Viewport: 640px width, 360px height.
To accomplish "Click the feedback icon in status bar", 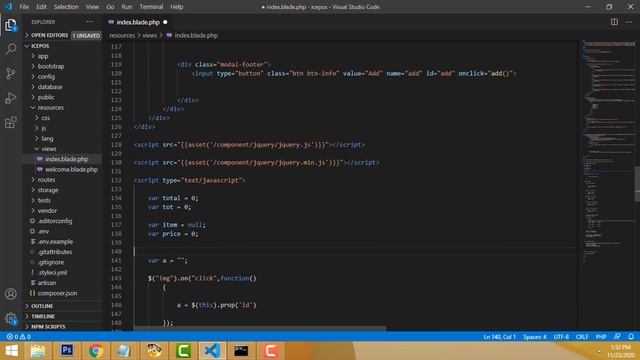I will coord(617,337).
